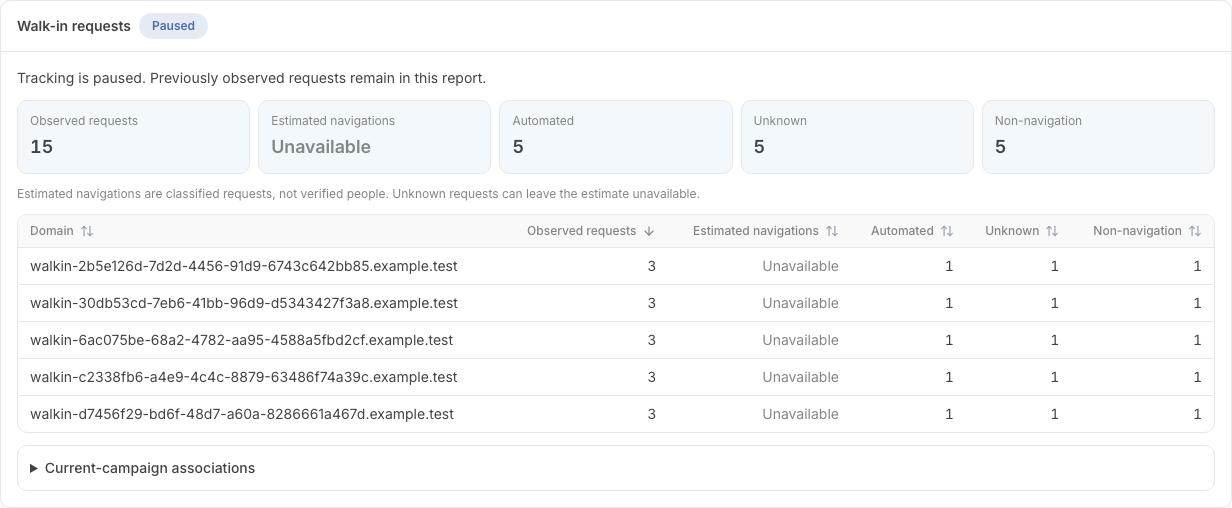Click the Automated column header label

tap(902, 231)
